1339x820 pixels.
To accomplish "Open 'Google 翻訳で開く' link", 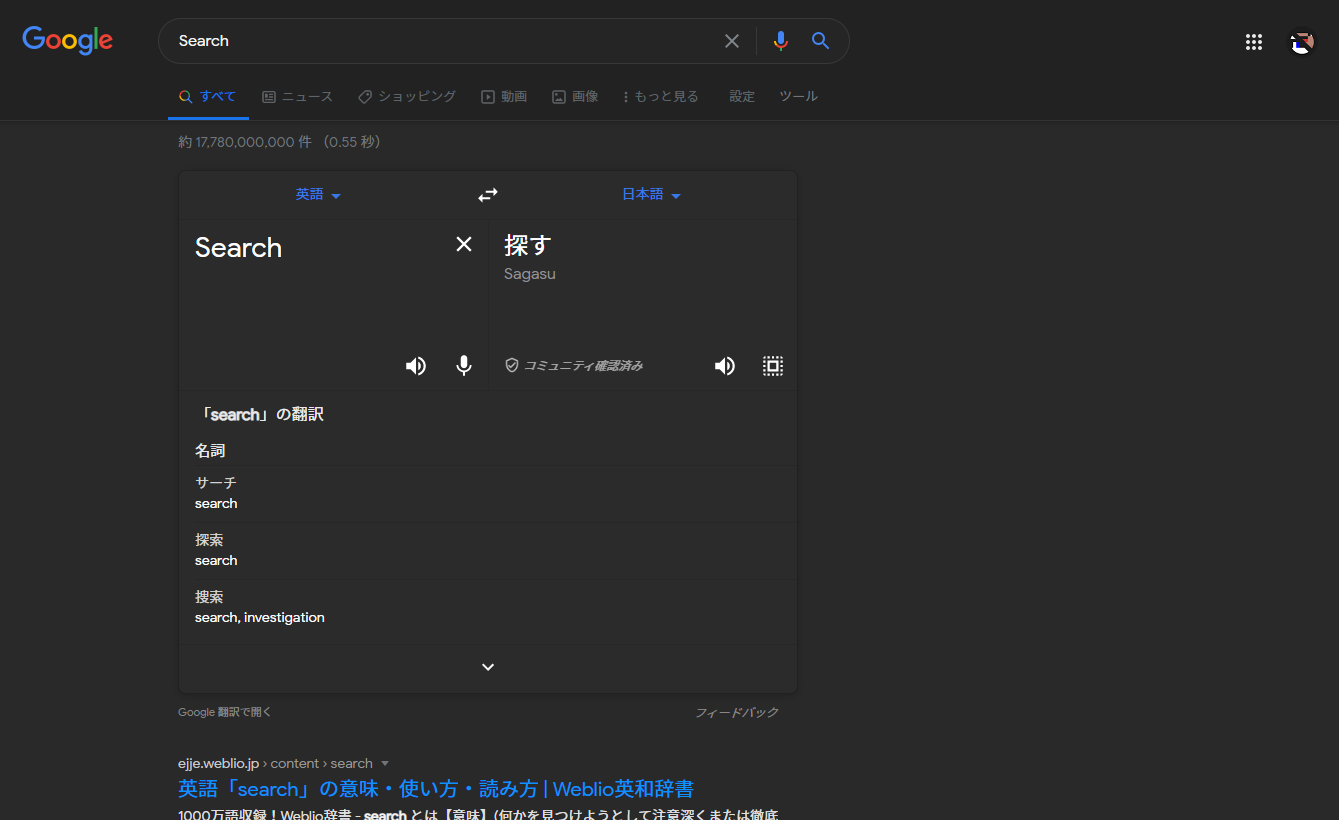I will tap(224, 711).
